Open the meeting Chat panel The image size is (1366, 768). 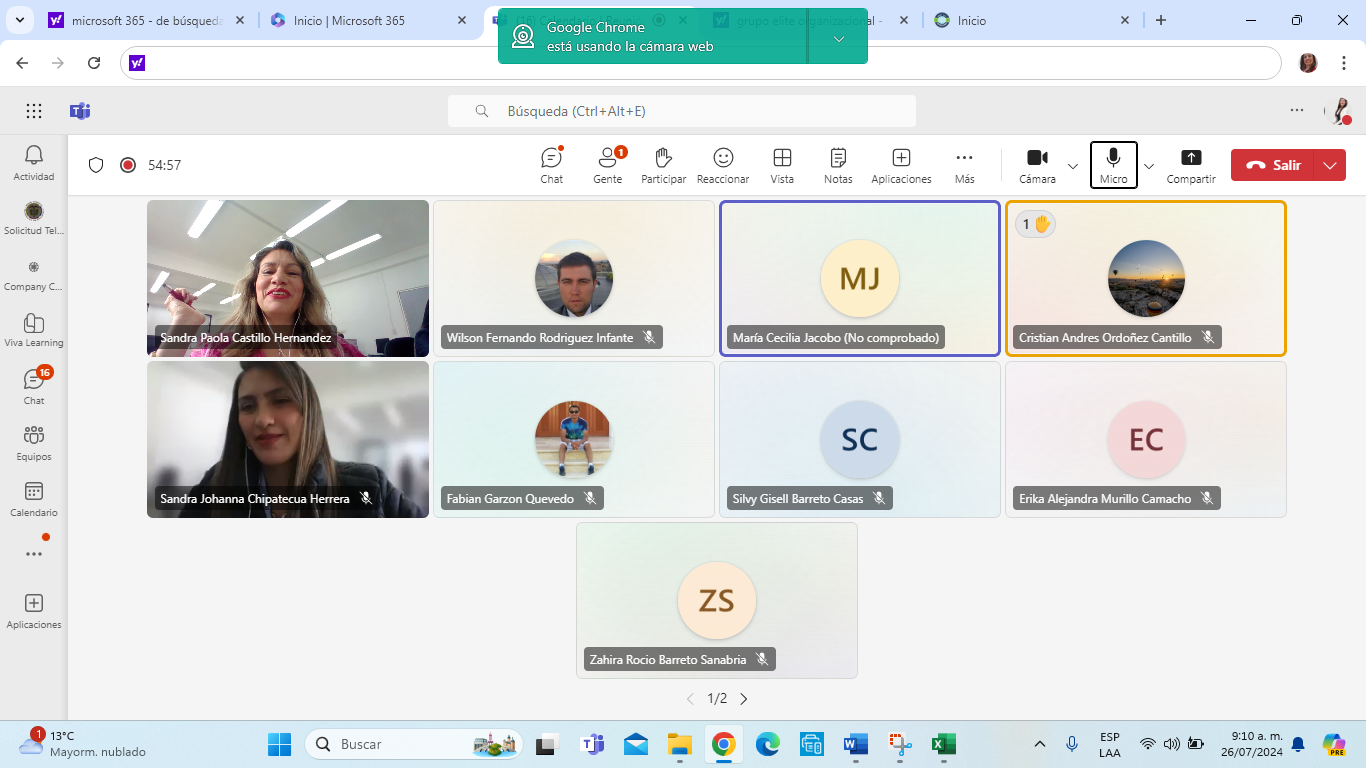(x=551, y=165)
